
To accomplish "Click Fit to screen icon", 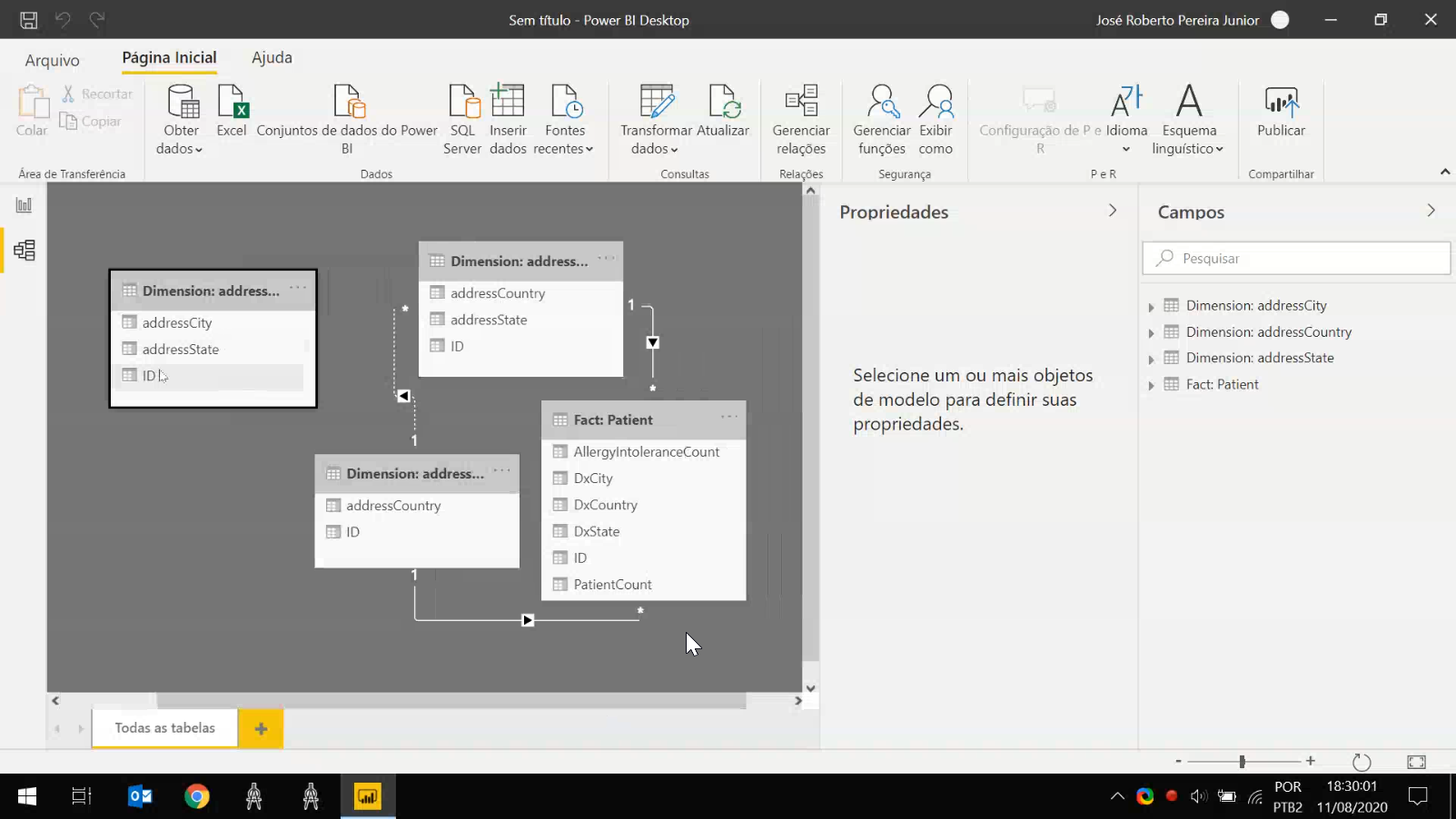I will [x=1416, y=762].
